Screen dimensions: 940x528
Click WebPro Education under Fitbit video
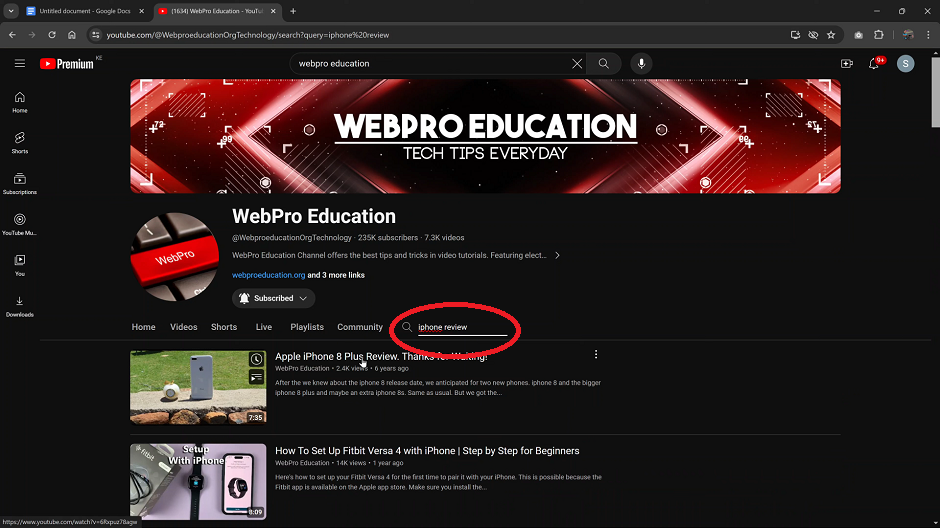(x=302, y=463)
